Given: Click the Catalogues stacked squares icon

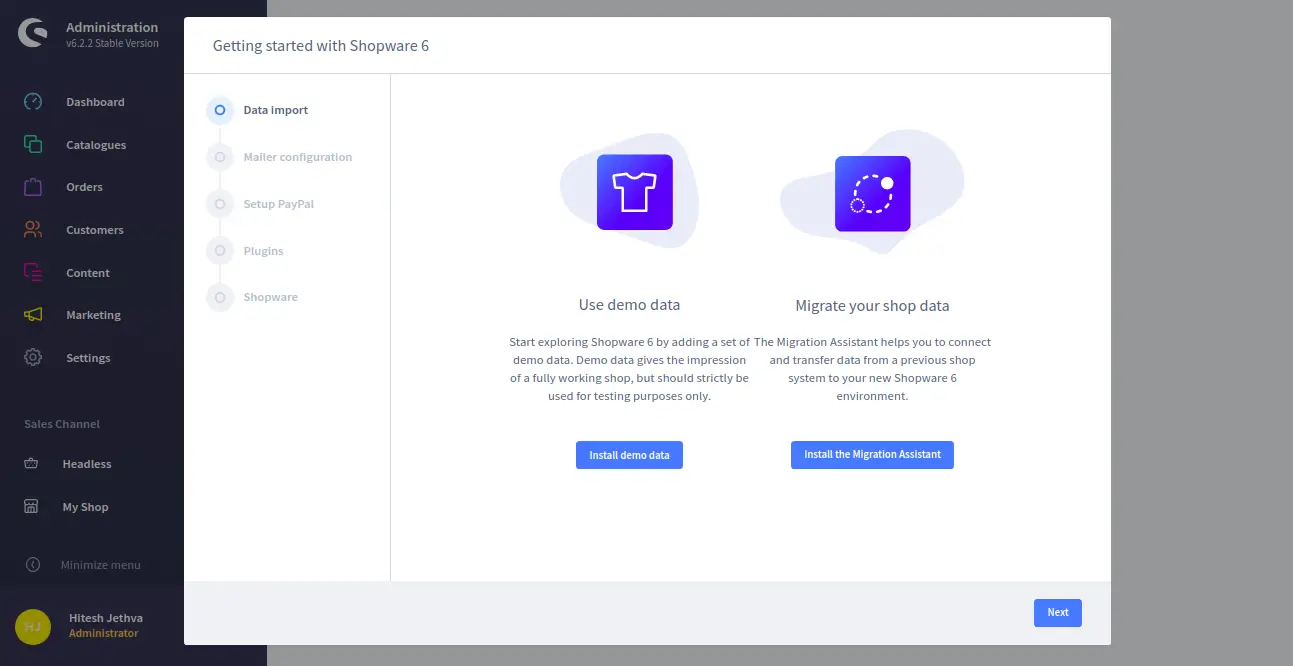Looking at the screenshot, I should coord(33,144).
